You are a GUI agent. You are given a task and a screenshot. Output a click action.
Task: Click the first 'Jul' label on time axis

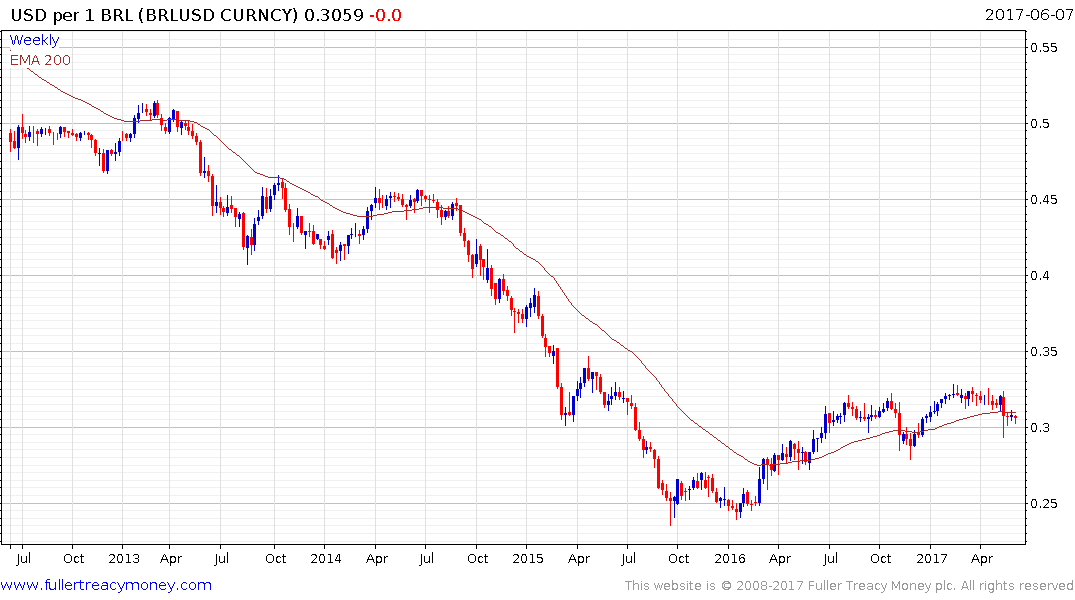tap(23, 558)
